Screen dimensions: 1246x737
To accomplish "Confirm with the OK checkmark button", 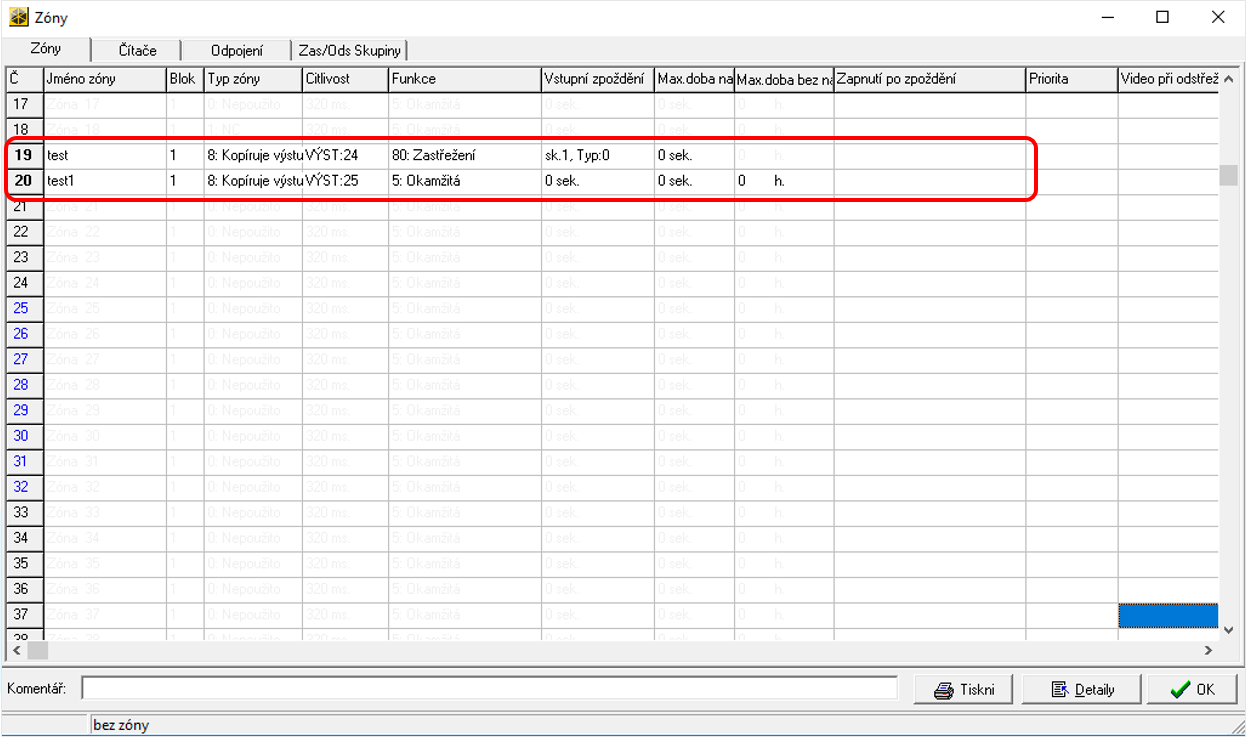I will coord(1192,689).
